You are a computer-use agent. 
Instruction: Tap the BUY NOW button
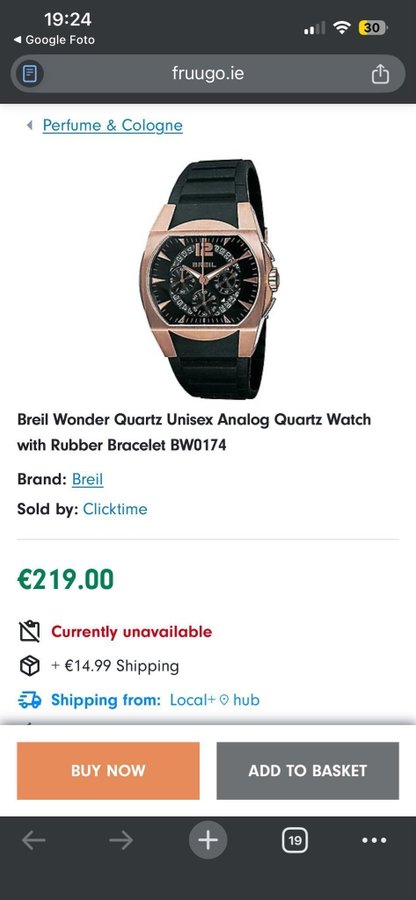point(108,770)
